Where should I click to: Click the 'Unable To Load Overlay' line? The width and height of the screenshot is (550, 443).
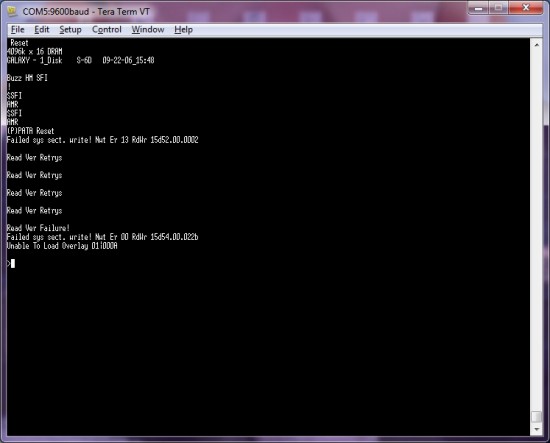tap(62, 246)
